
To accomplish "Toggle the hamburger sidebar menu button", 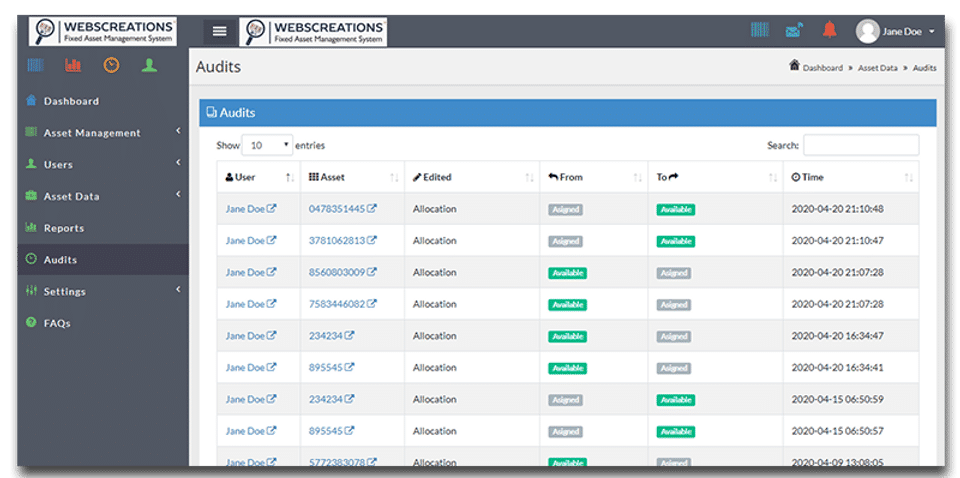I will 220,31.
